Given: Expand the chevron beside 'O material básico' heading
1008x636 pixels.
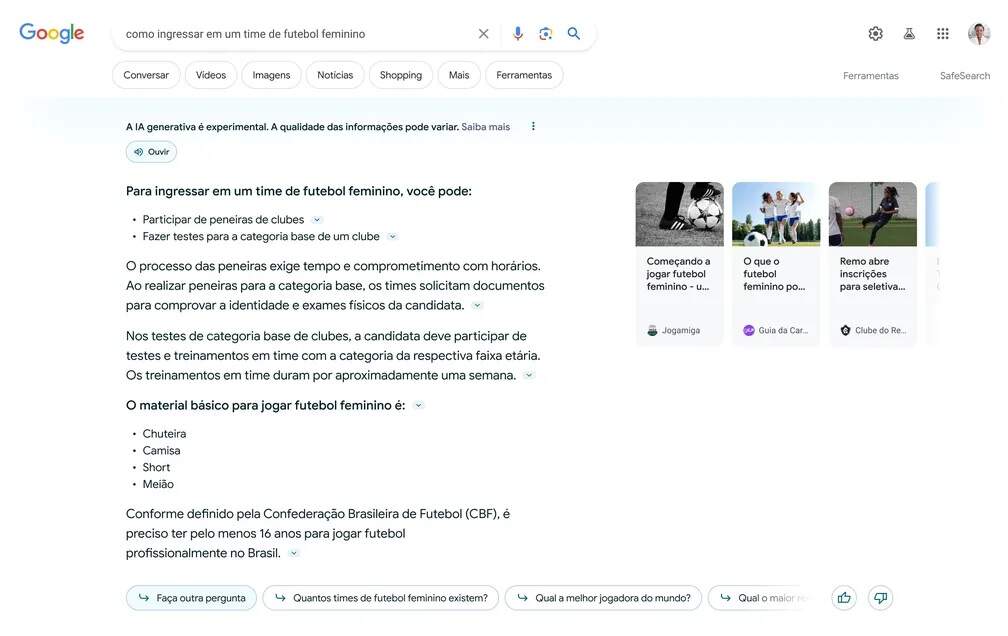Looking at the screenshot, I should coord(418,406).
